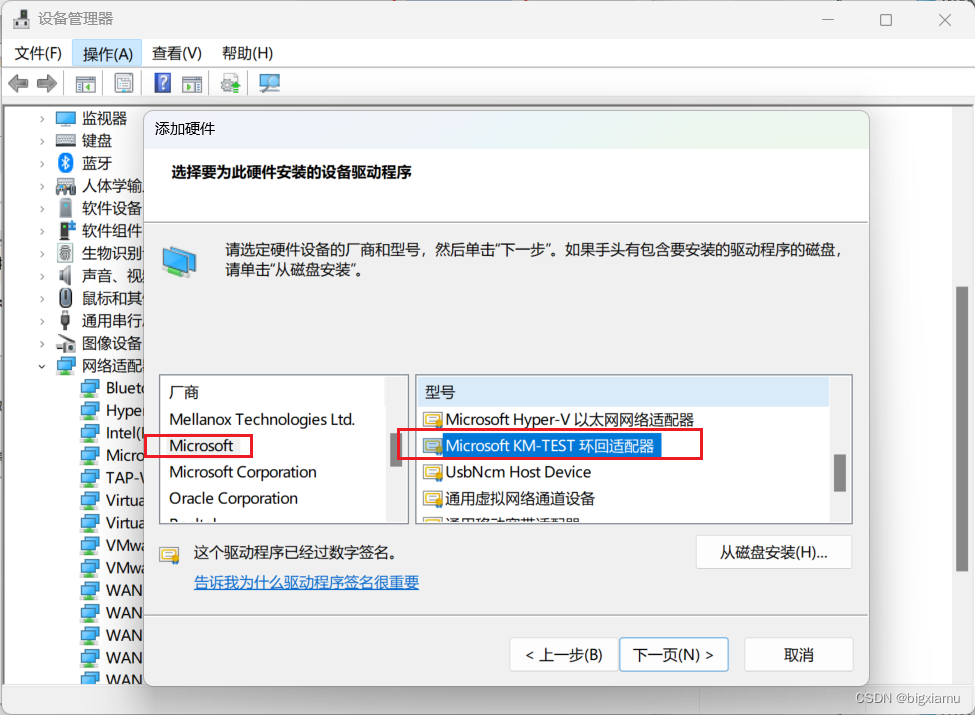
Task: Click the show/hide console tree icon
Action: tap(86, 83)
